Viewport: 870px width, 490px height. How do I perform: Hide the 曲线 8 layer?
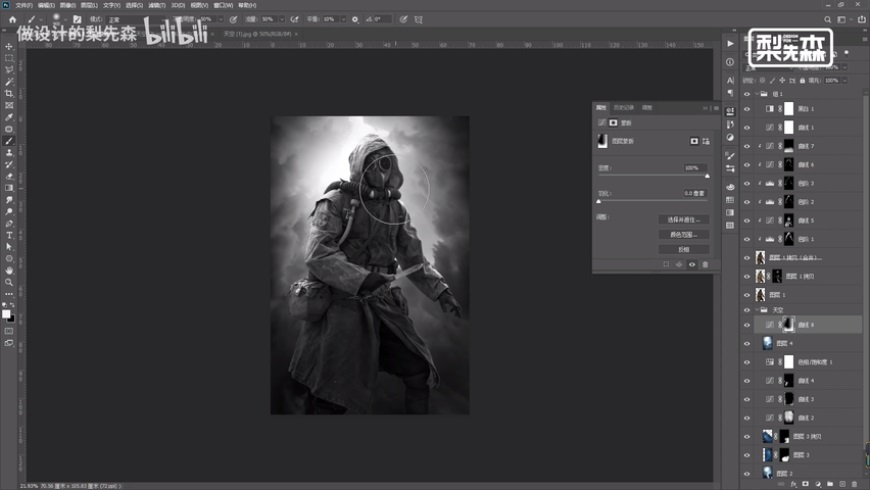[747, 325]
